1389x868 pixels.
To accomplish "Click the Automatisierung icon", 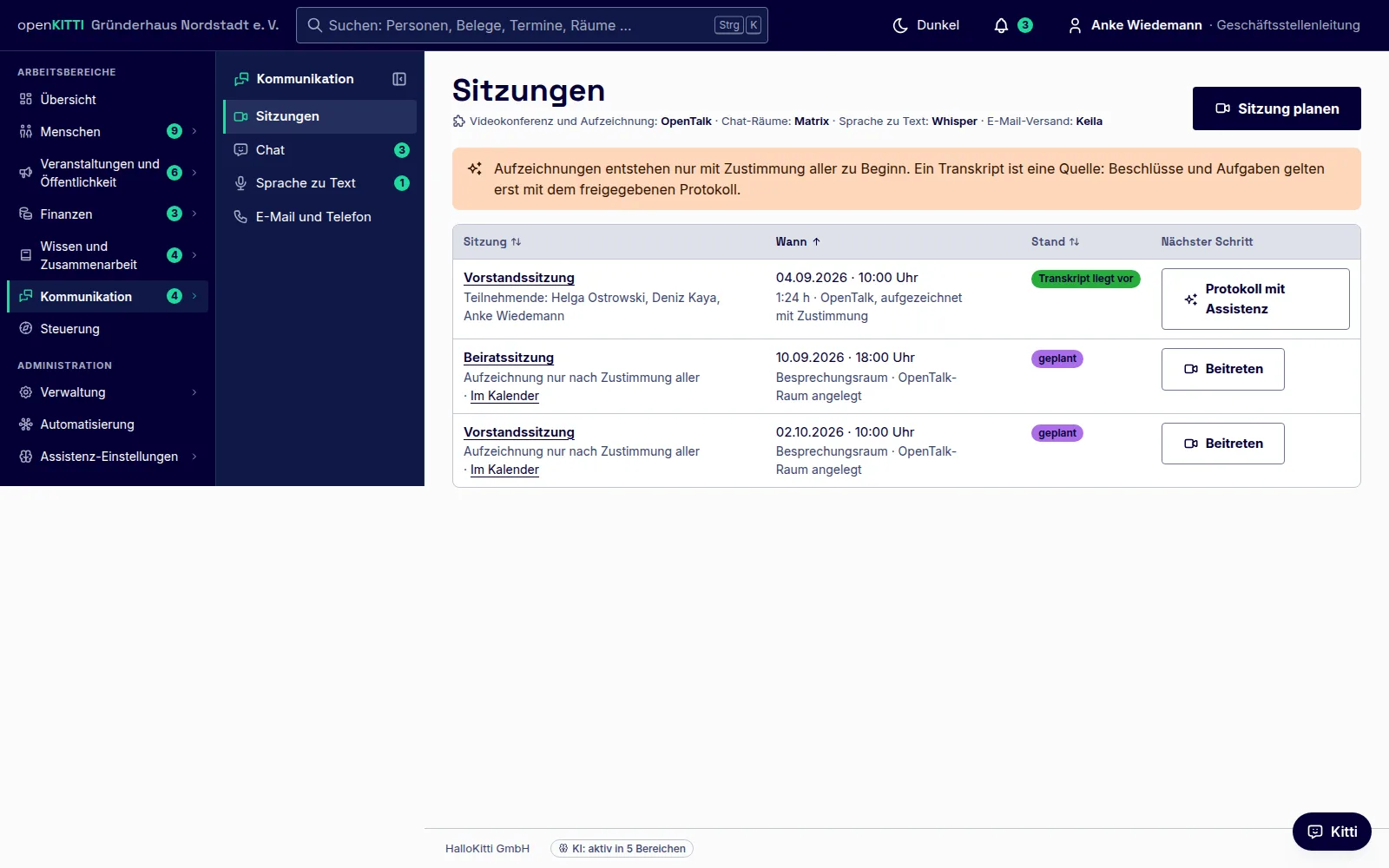I will (26, 424).
